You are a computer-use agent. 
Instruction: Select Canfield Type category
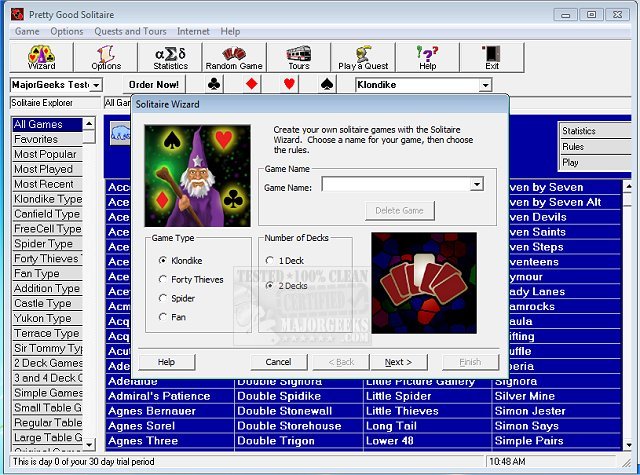47,214
